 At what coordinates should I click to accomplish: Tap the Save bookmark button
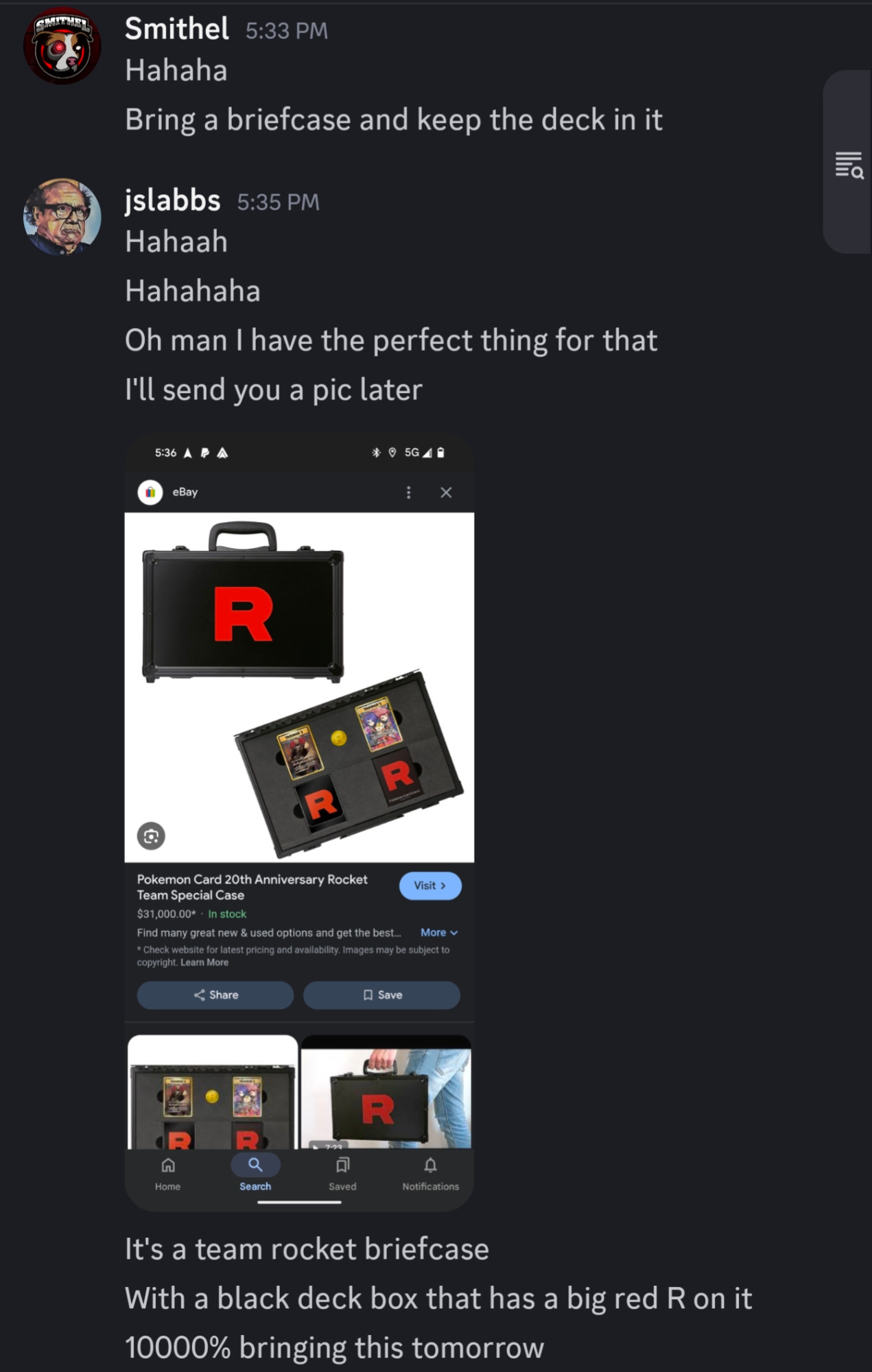tap(381, 995)
